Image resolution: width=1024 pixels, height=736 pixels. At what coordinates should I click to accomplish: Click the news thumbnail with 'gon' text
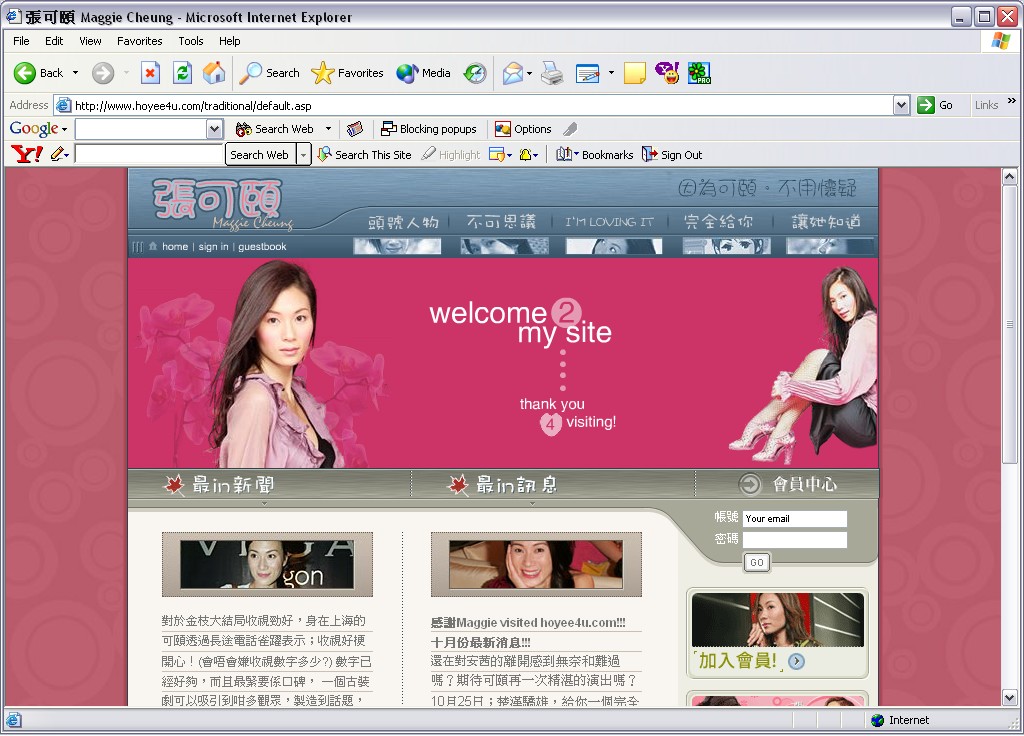pos(267,564)
